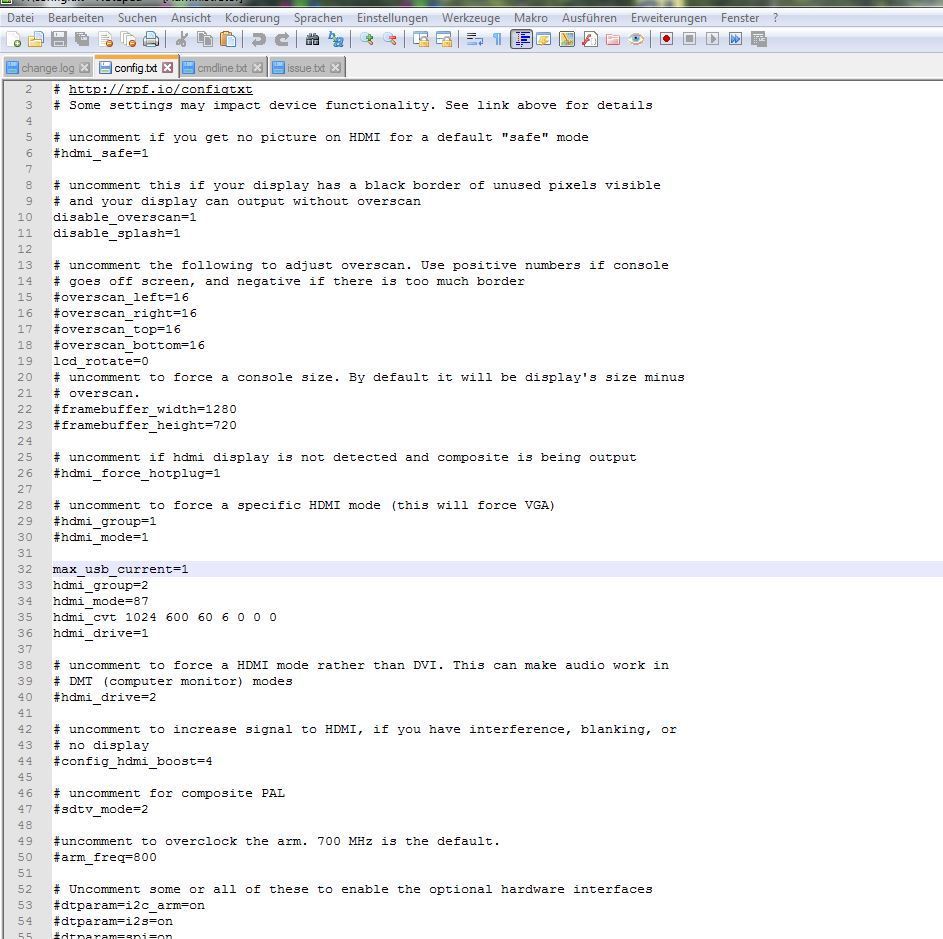Create a new file with the New icon

point(13,40)
